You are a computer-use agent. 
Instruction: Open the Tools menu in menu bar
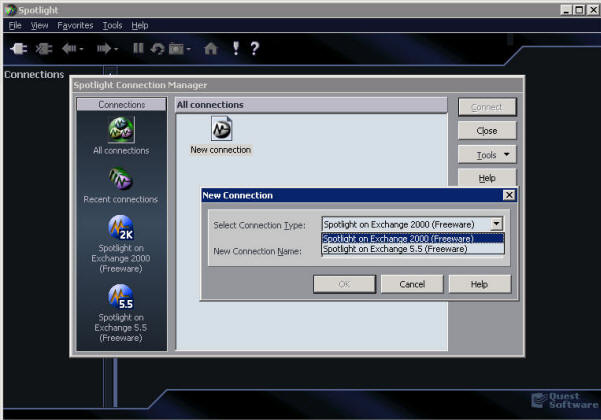pos(112,26)
